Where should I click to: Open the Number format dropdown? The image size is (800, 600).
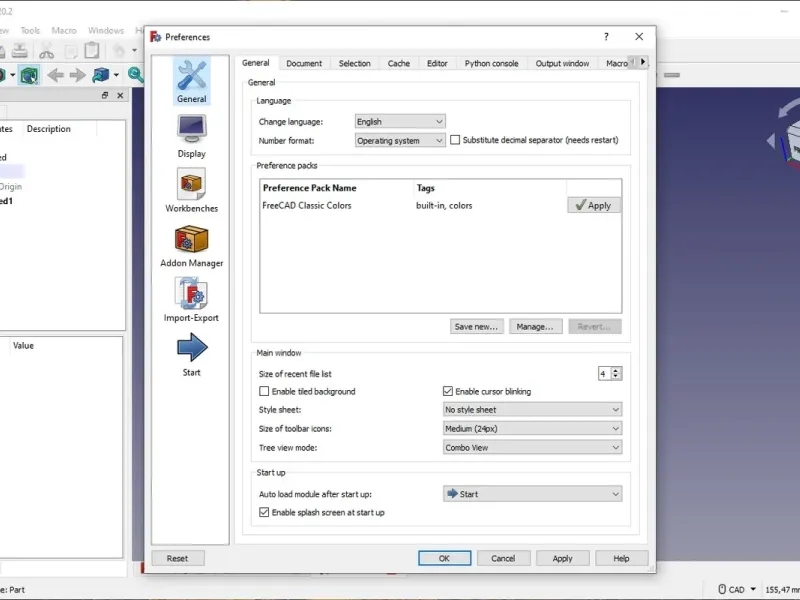click(400, 140)
